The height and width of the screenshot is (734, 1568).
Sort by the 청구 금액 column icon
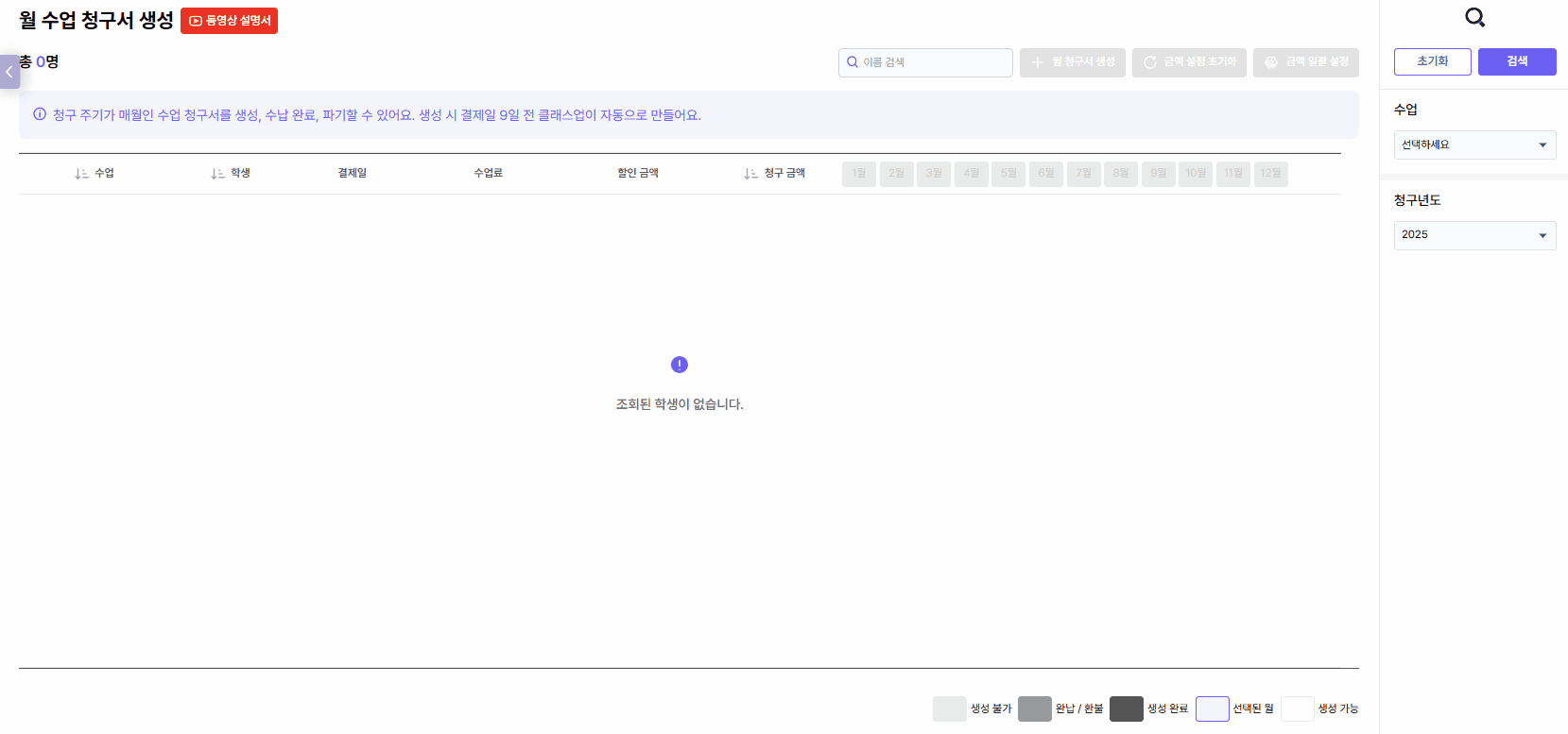[750, 174]
